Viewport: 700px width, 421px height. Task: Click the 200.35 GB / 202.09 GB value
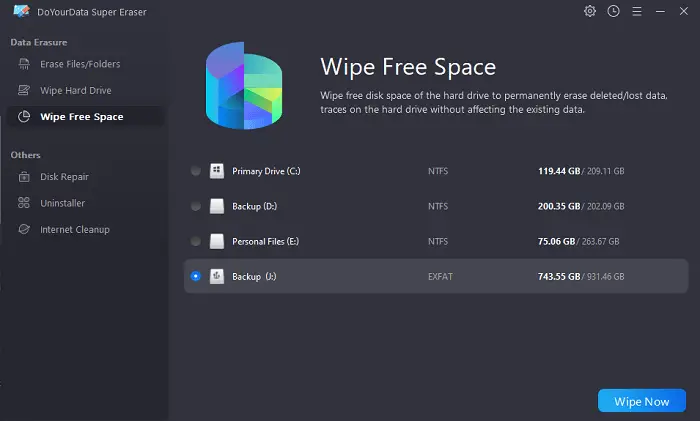[581, 206]
